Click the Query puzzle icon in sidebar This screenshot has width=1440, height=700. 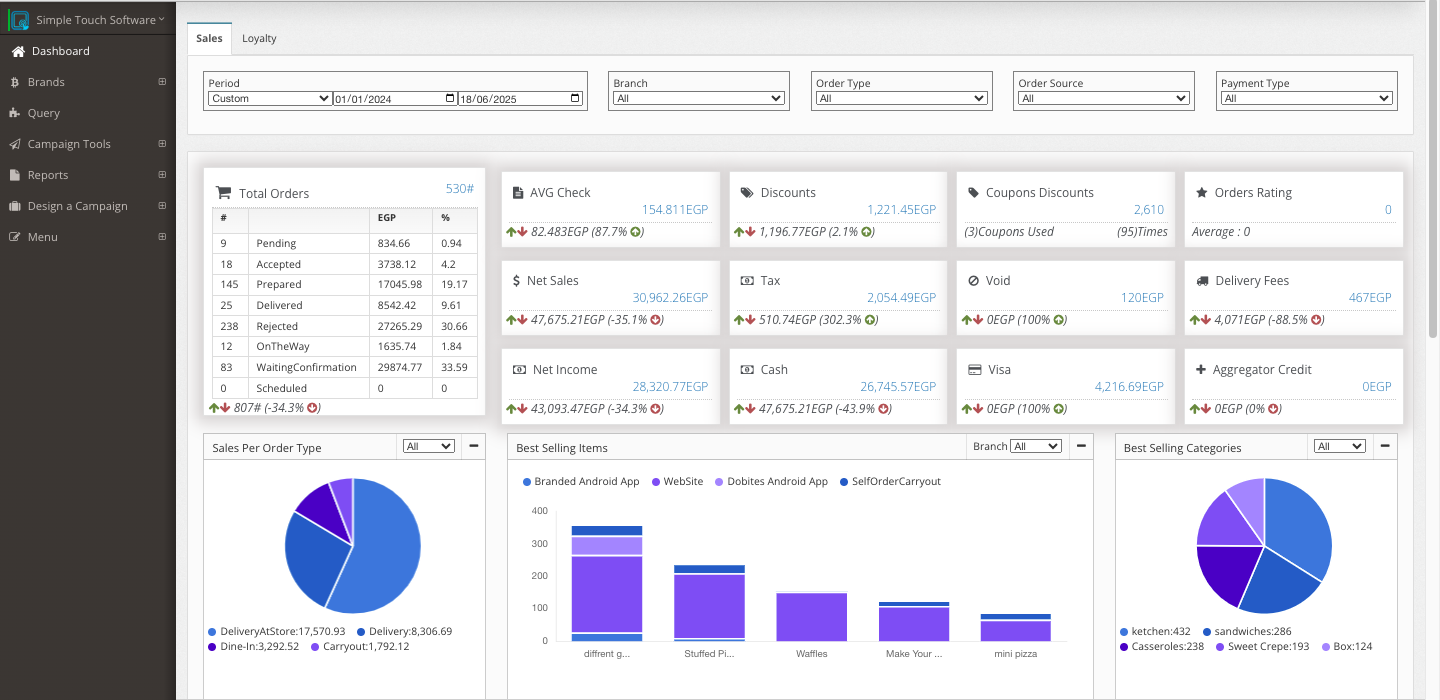pos(15,113)
